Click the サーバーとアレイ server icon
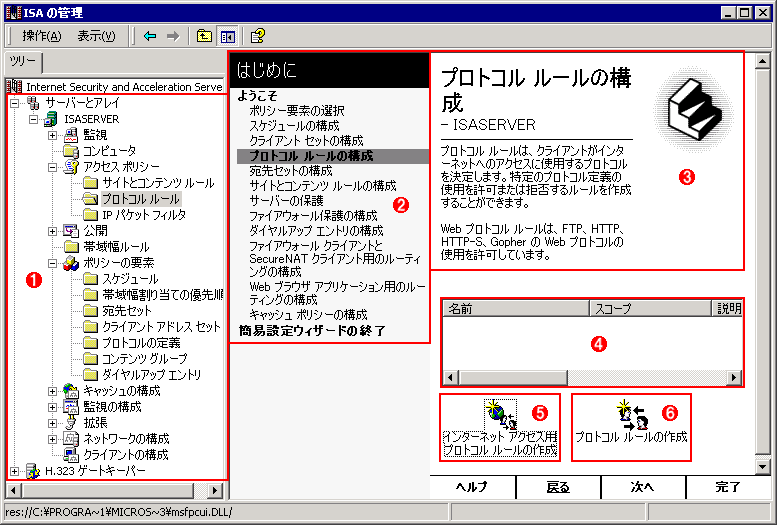This screenshot has height=525, width=777. tap(33, 103)
